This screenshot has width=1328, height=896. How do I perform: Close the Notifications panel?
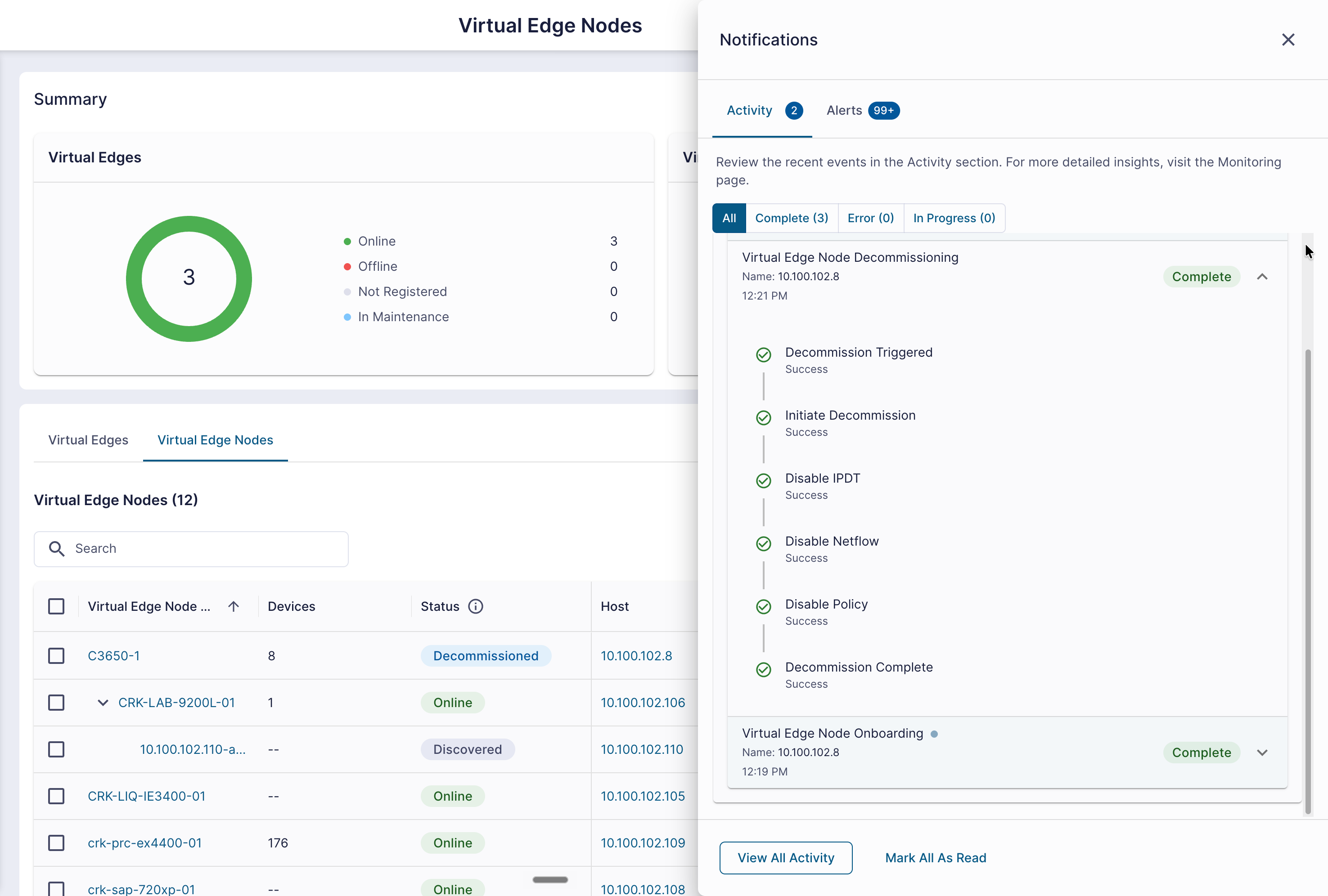point(1287,40)
